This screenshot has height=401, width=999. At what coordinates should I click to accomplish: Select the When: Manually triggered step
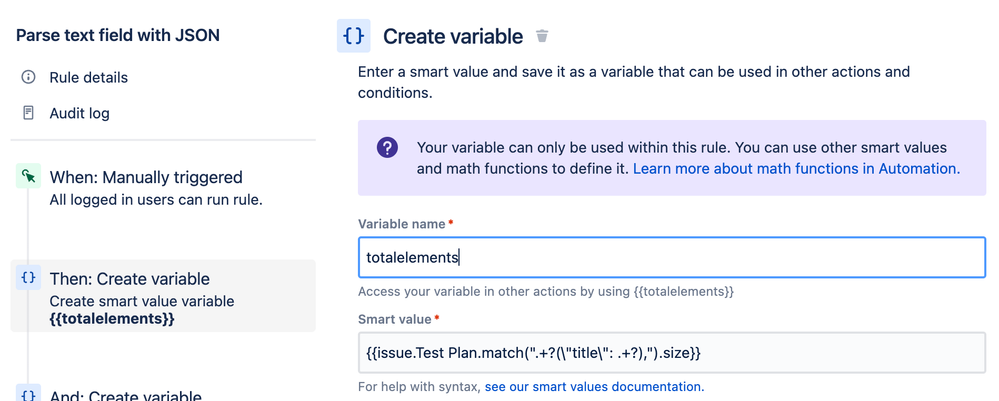(x=146, y=177)
